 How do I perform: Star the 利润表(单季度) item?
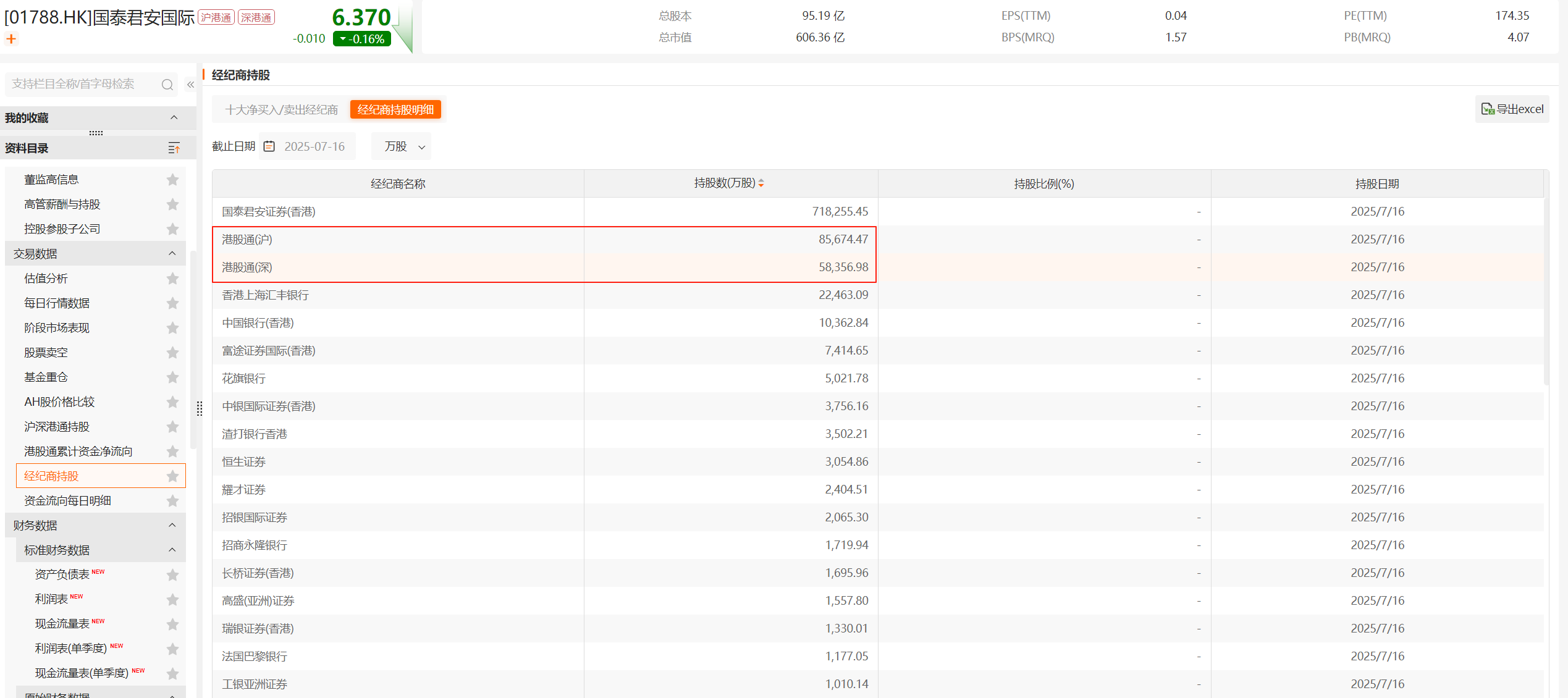point(172,649)
